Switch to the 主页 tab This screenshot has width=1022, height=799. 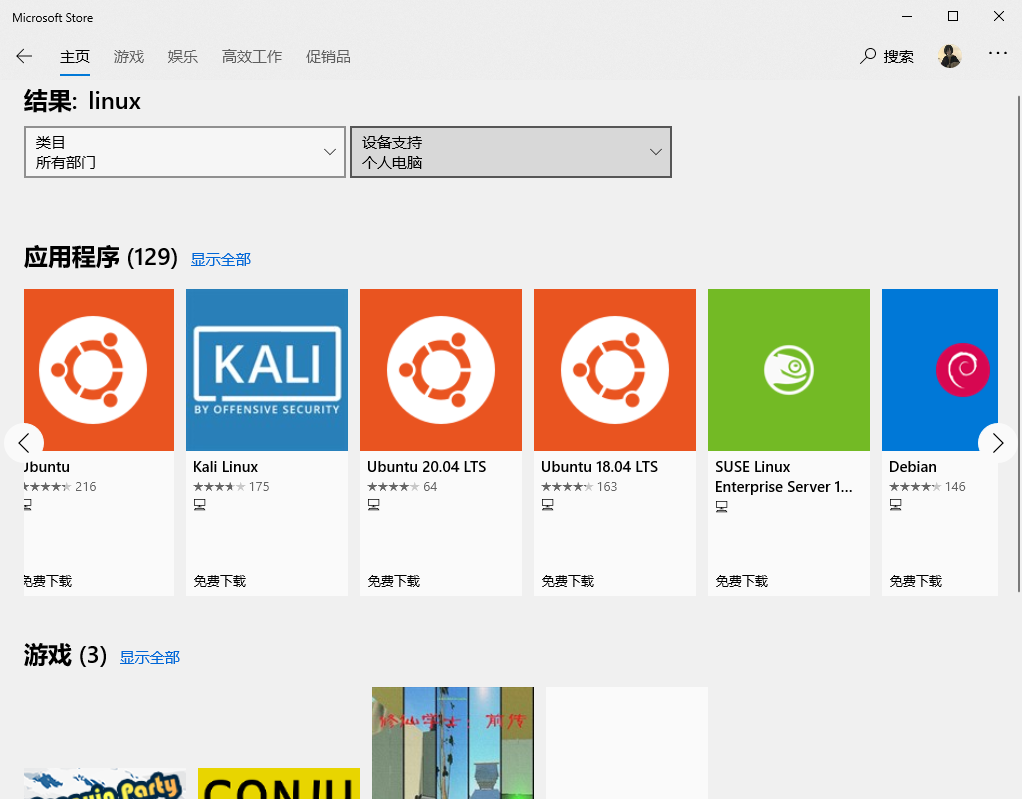75,57
